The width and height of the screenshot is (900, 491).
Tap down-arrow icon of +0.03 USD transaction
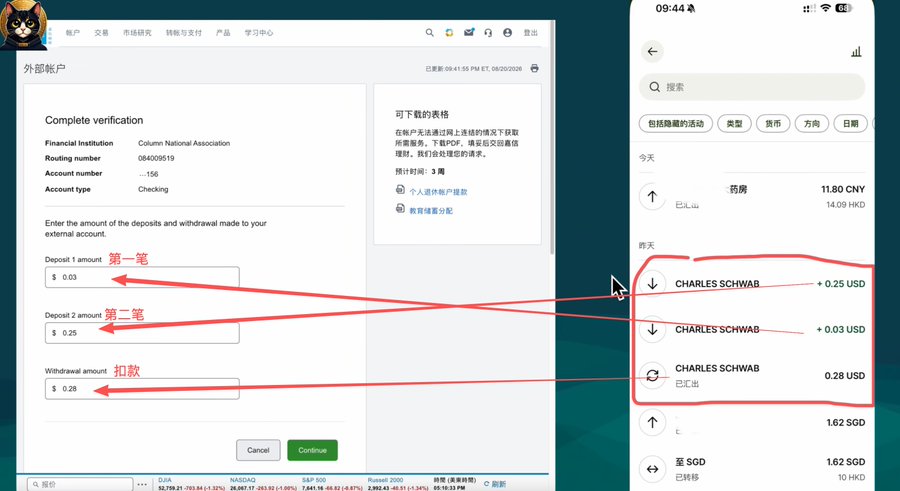(653, 330)
